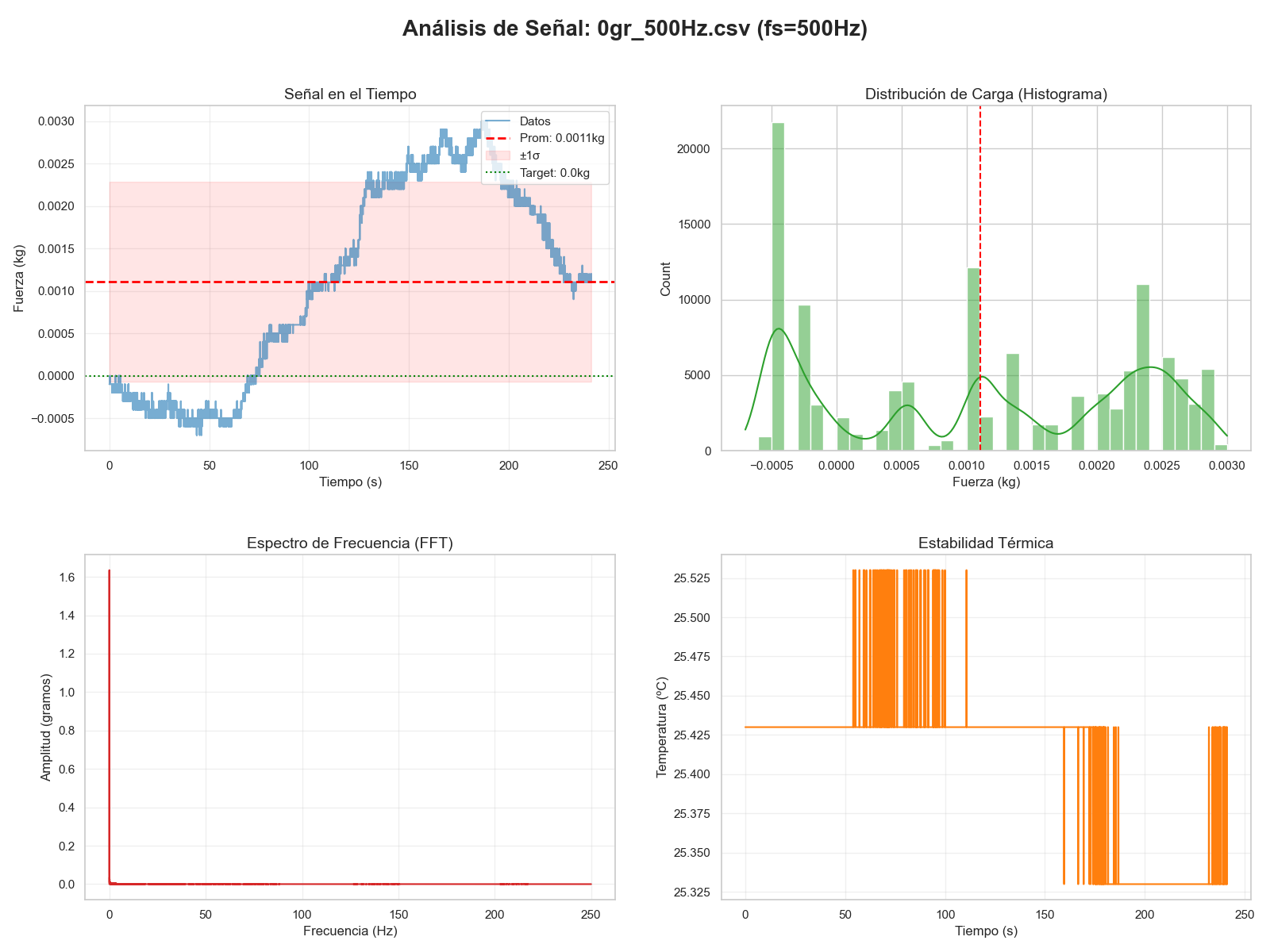Click the 'Fuerza (kg)' x-axis label under the histogram
This screenshot has width=1270, height=952.
point(986,482)
